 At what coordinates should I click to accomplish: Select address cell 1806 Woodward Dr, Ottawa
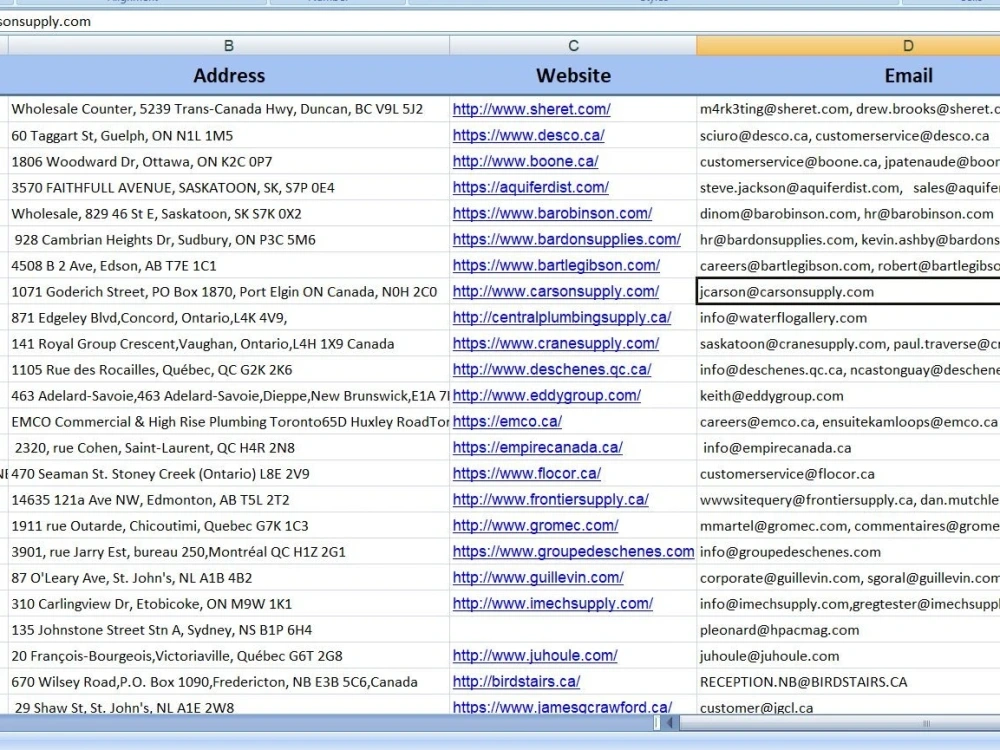pos(228,161)
